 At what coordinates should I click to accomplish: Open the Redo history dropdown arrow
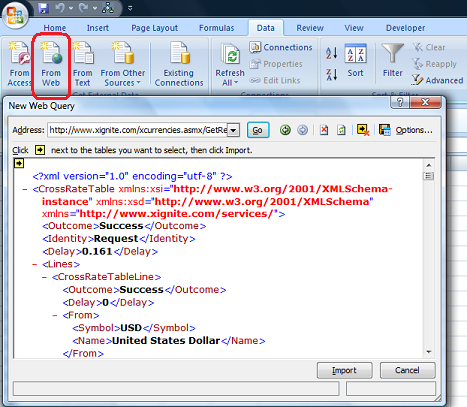coord(95,8)
